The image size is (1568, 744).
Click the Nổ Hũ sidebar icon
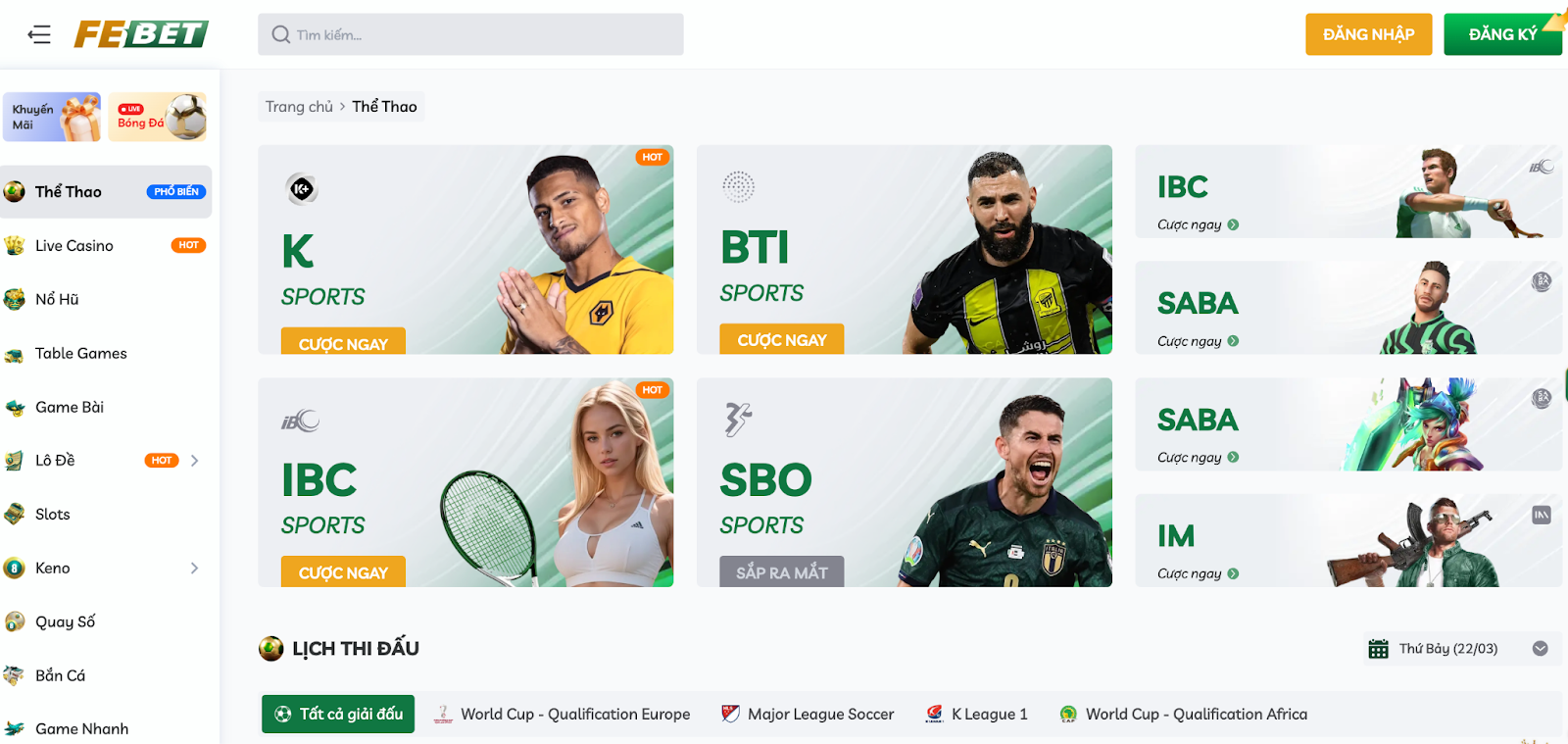point(14,299)
